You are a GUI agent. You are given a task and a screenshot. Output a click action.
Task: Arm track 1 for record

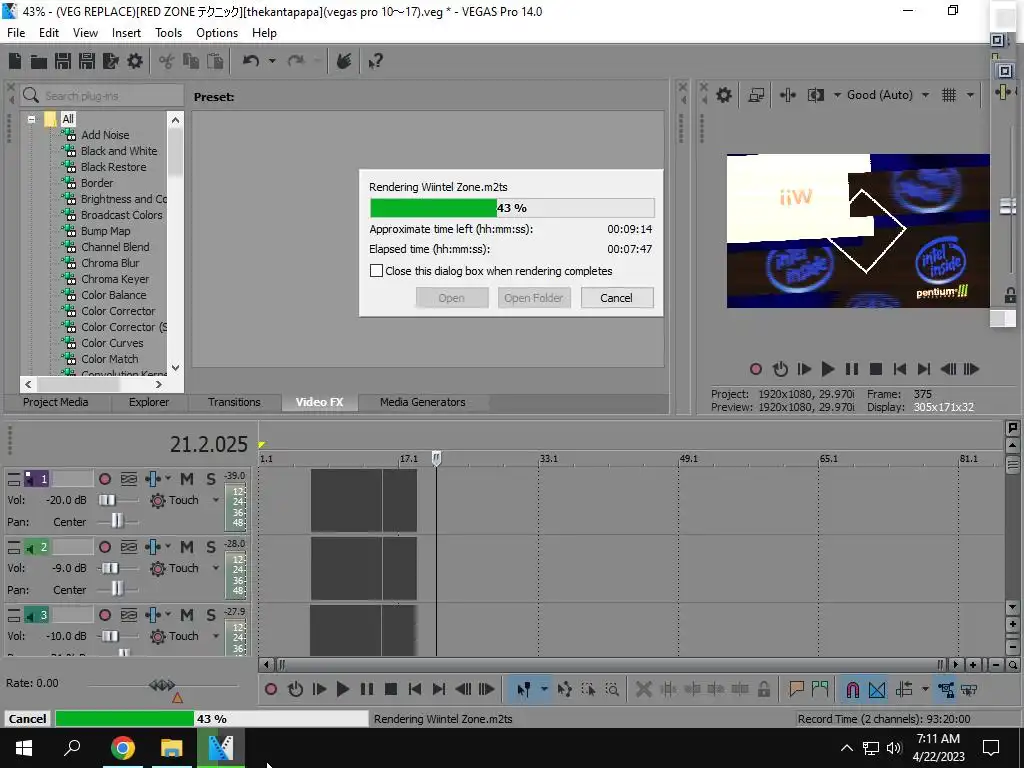click(x=104, y=479)
